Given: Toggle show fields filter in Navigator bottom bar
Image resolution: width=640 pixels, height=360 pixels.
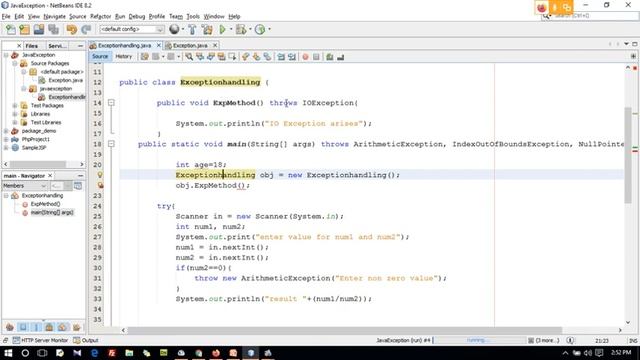Looking at the screenshot, I should 23,327.
